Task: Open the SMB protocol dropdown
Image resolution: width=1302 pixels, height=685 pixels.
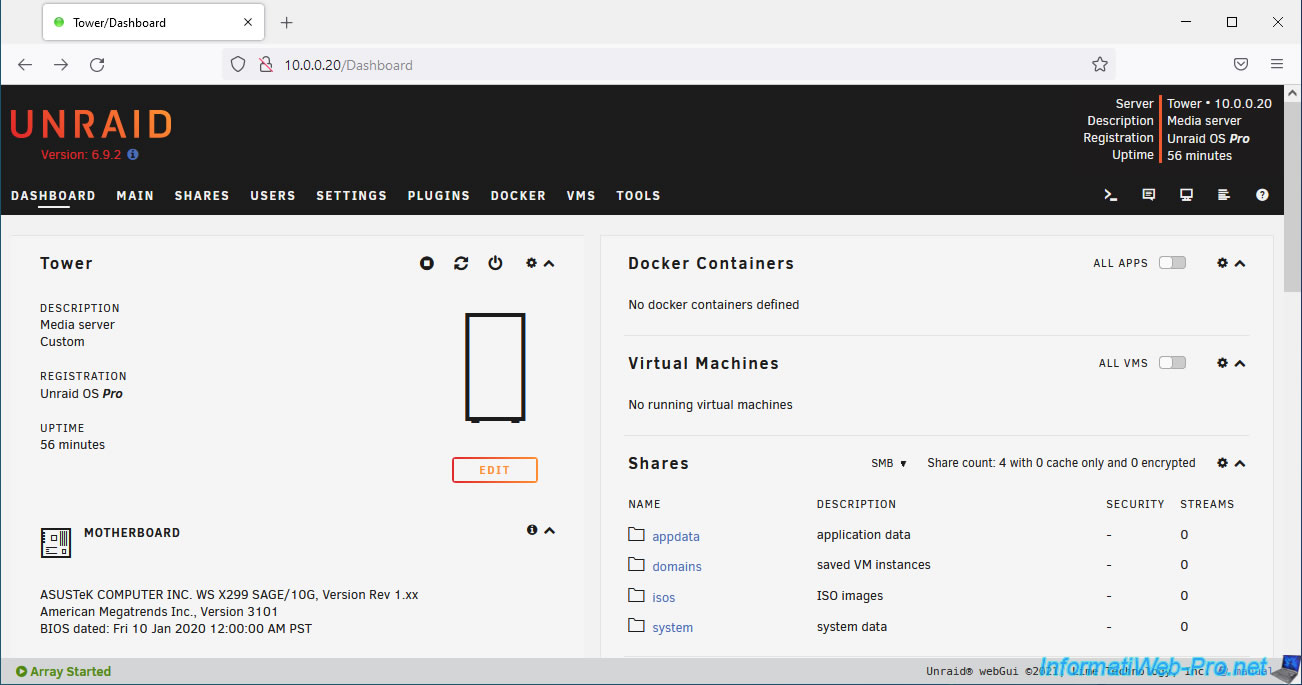Action: (x=889, y=463)
